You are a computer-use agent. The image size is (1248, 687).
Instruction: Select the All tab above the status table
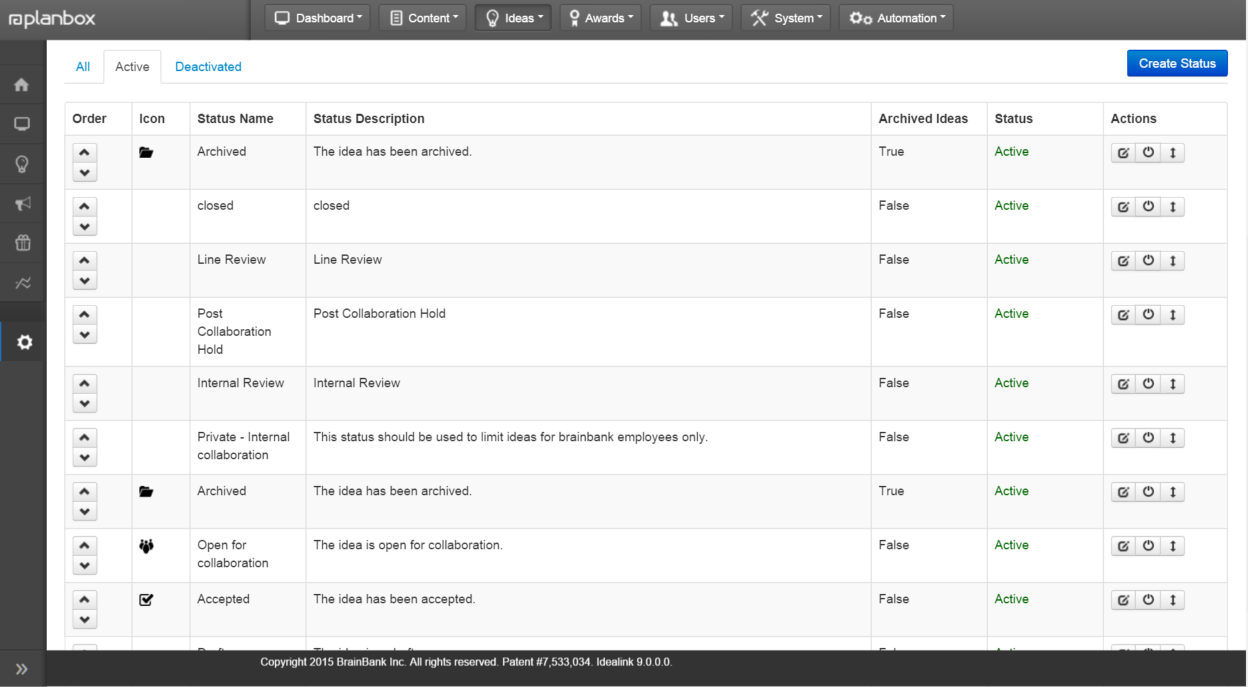click(83, 66)
